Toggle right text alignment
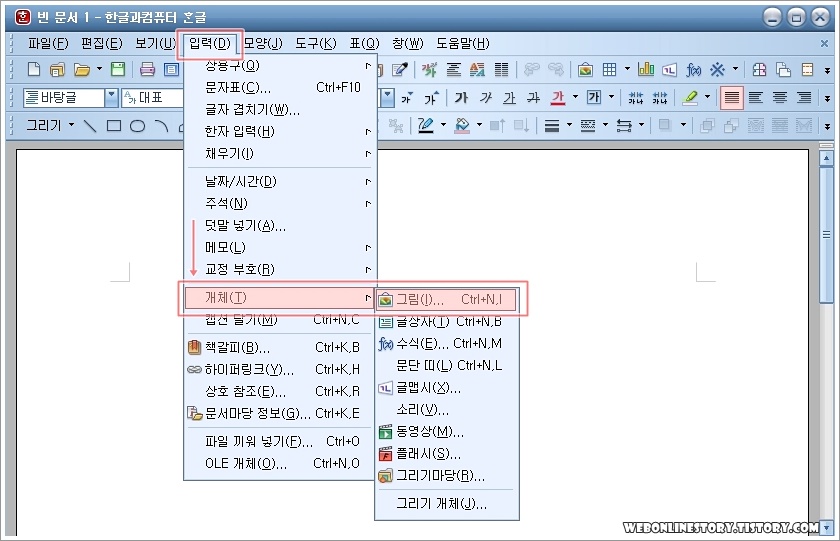840x541 pixels. coord(804,97)
